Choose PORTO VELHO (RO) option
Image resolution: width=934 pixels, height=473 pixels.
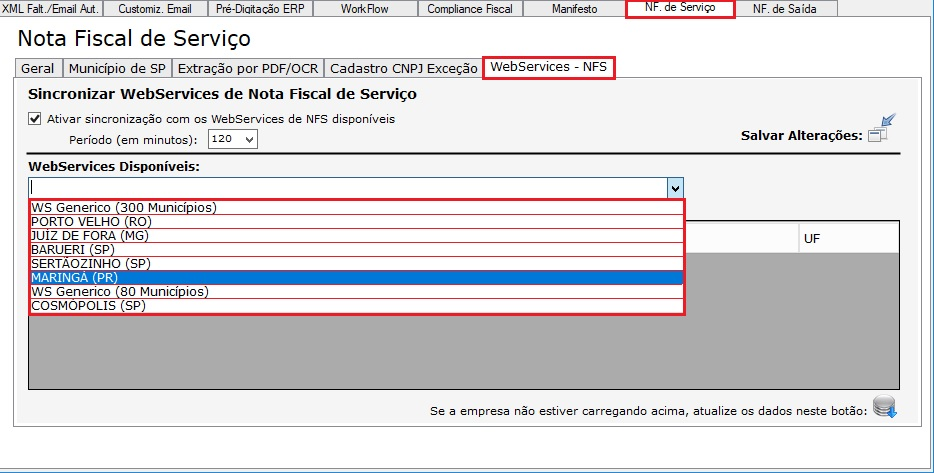[x=356, y=221]
